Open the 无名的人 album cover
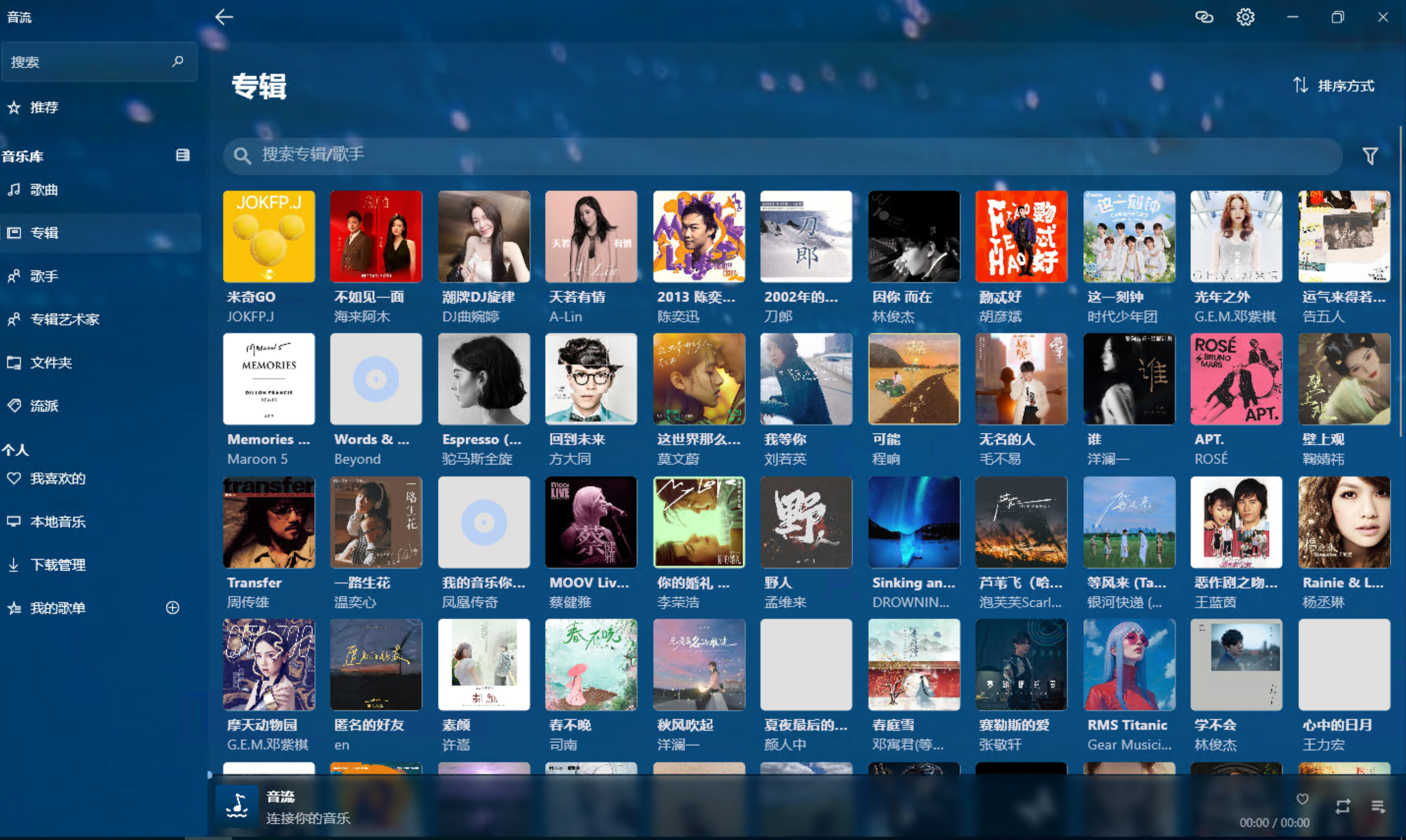Screen dimensions: 1406x840 pyautogui.click(x=1021, y=379)
